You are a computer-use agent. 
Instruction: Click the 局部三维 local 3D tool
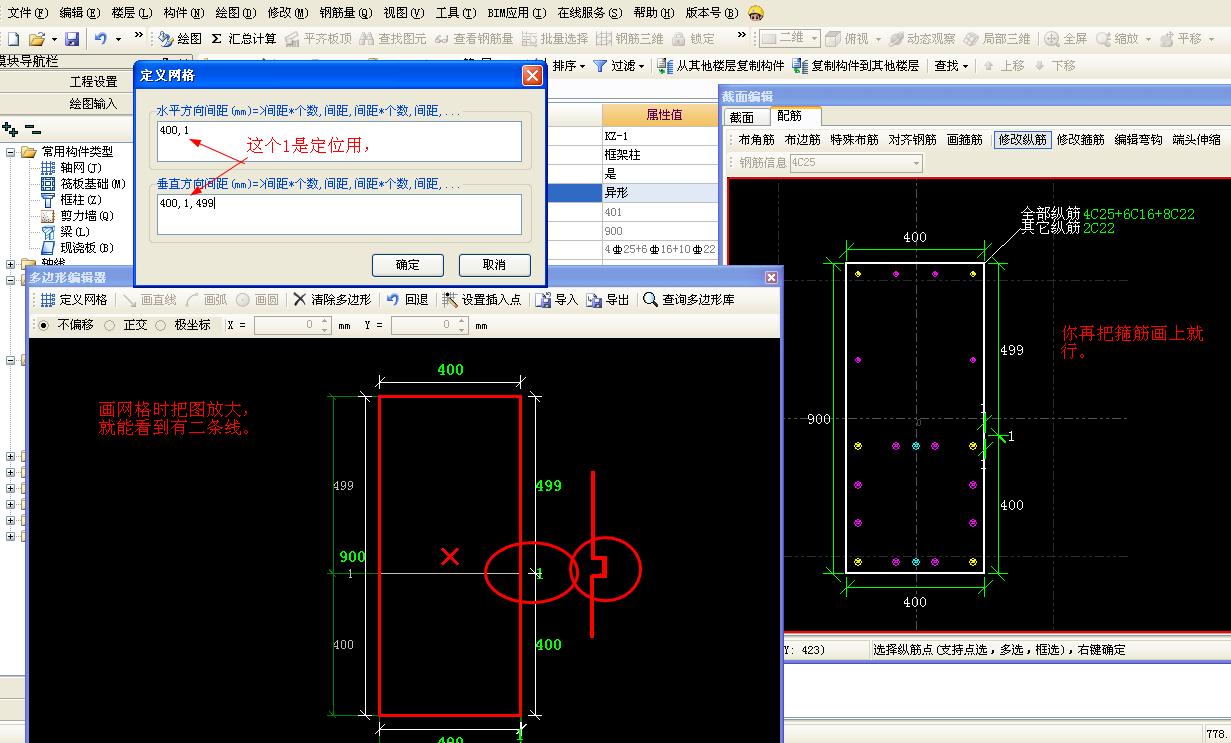[x=997, y=39]
